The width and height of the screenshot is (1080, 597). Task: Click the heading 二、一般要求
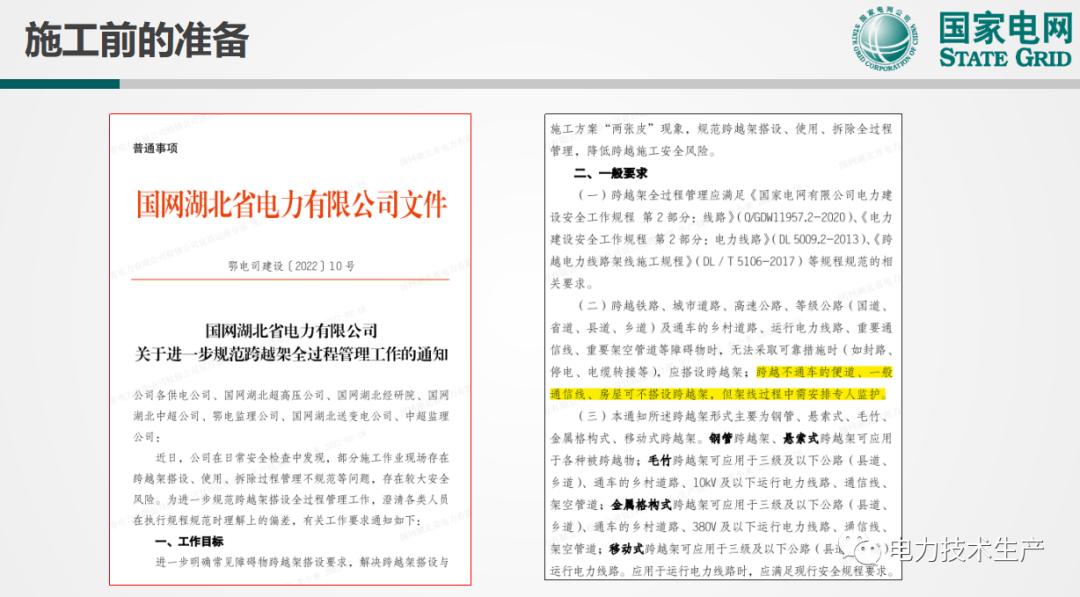pos(610,173)
